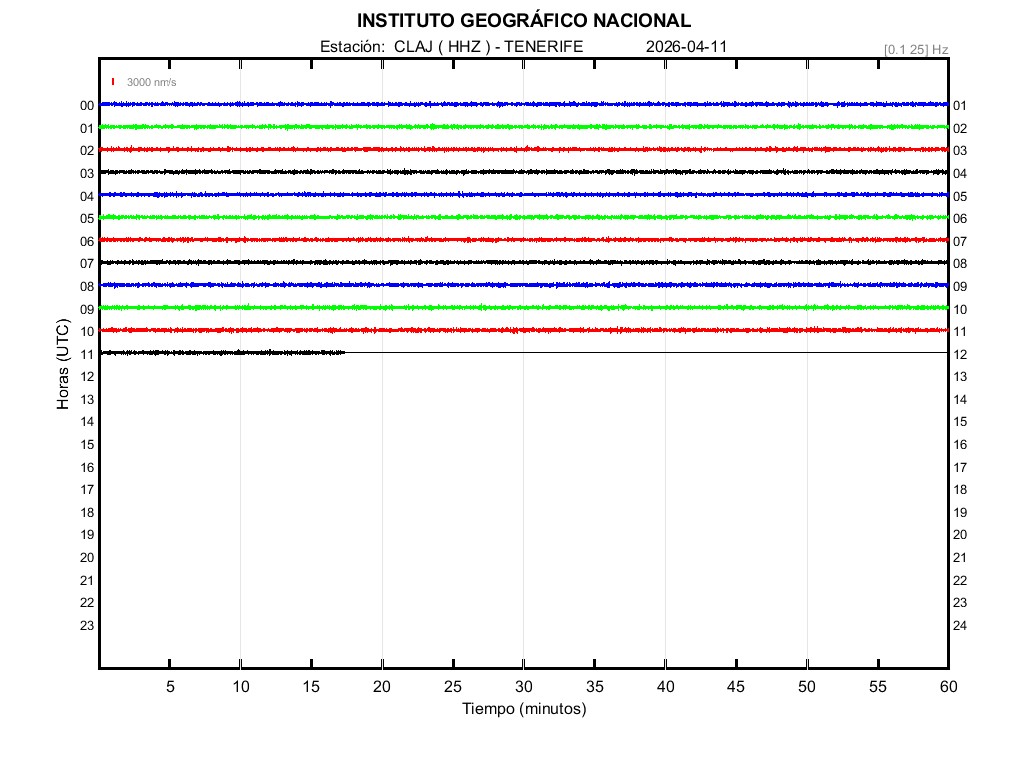Click the '[0.1 25] Hz' filter label
The width and height of the screenshot is (1024, 768).
[915, 49]
